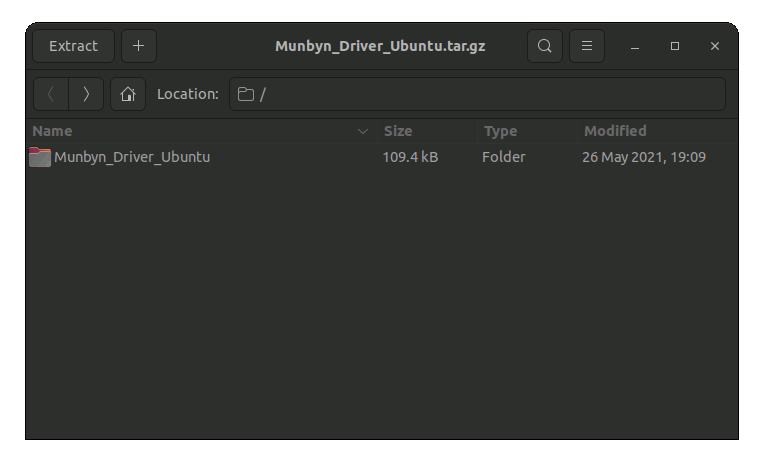Click the Munbyn_Driver_Ubuntu folder icon
The image size is (764, 468).
pyautogui.click(x=40, y=157)
